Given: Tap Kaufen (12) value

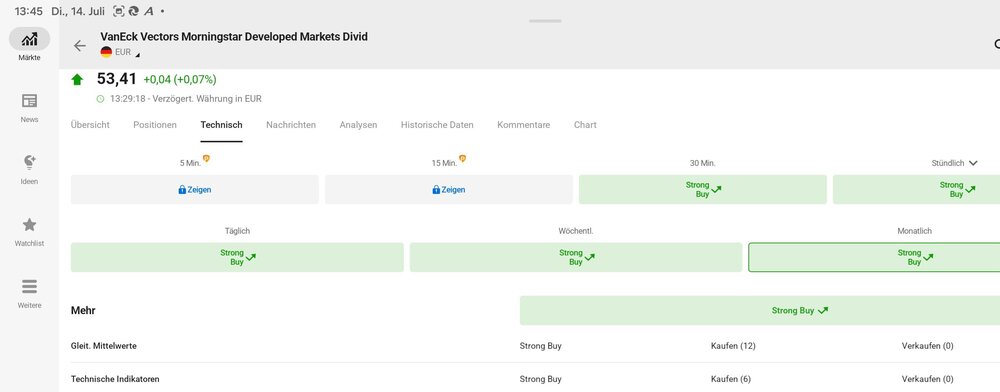Looking at the screenshot, I should point(733,346).
